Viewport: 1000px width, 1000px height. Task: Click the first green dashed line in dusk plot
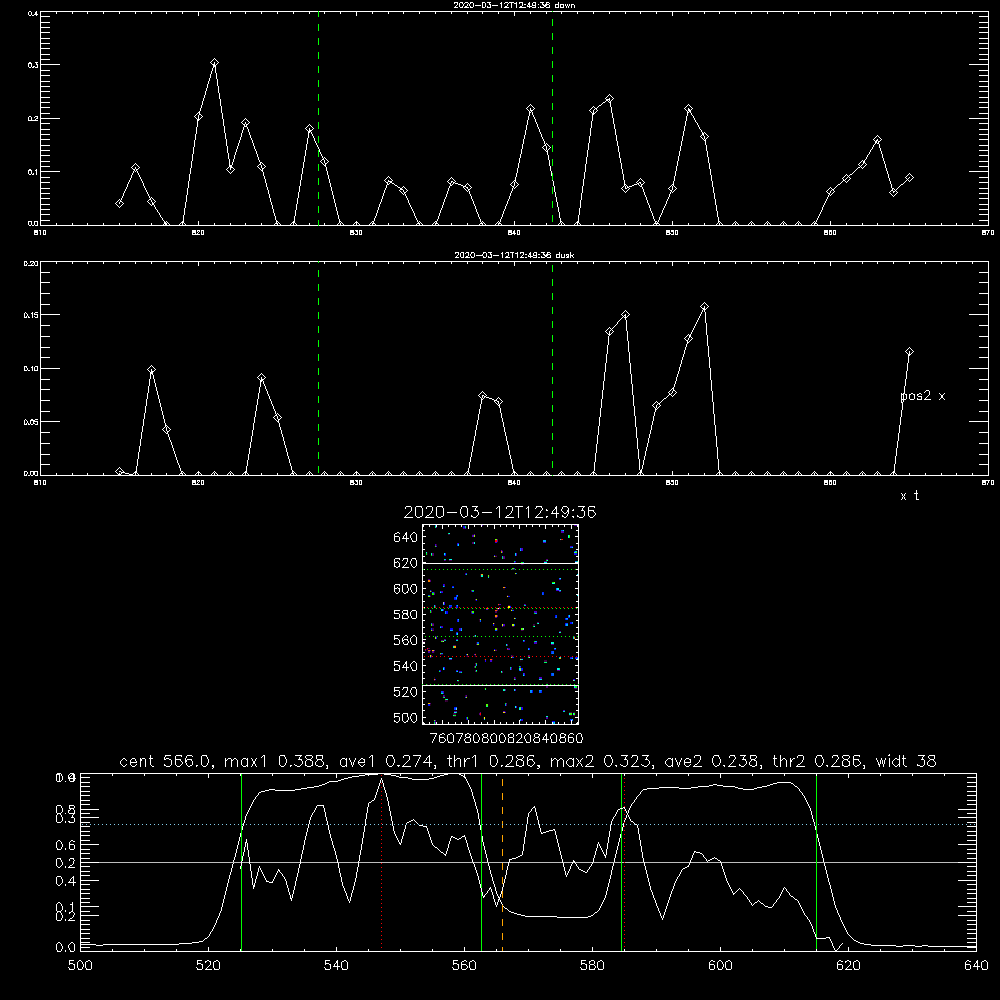coord(318,369)
